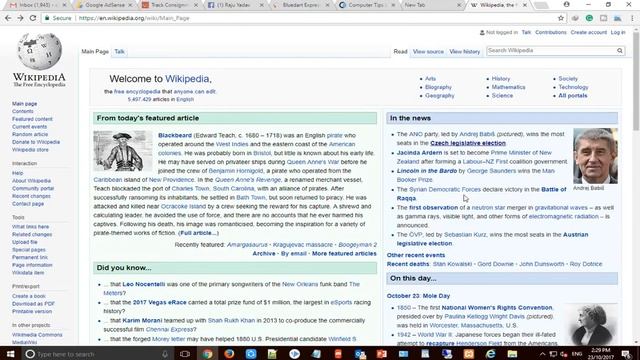This screenshot has width=640, height=360.
Task: Click More featured articles link
Action: (x=344, y=253)
